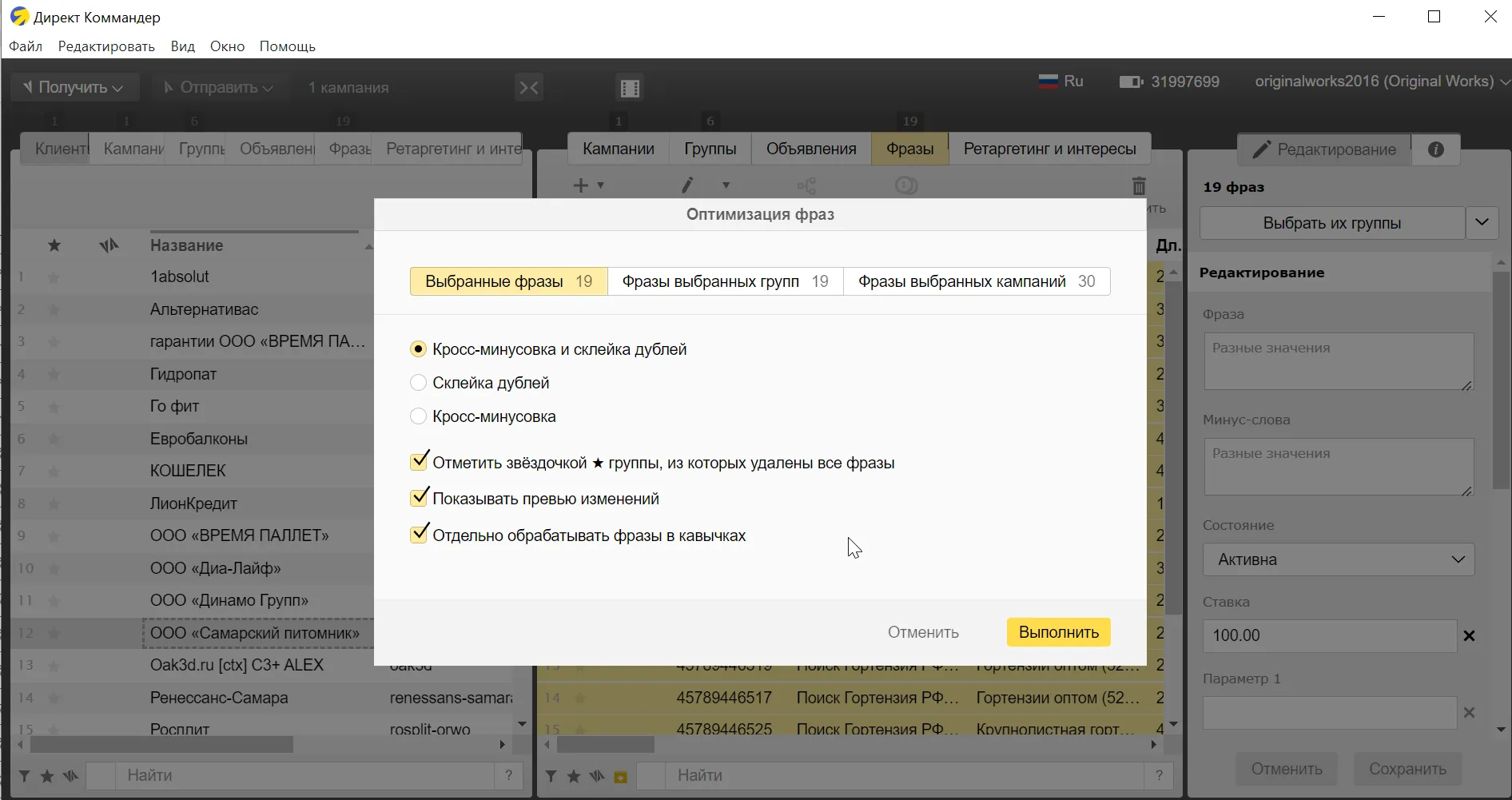Toggle the star for the ЛионКредит row
Image resolution: width=1512 pixels, height=800 pixels.
click(x=54, y=504)
